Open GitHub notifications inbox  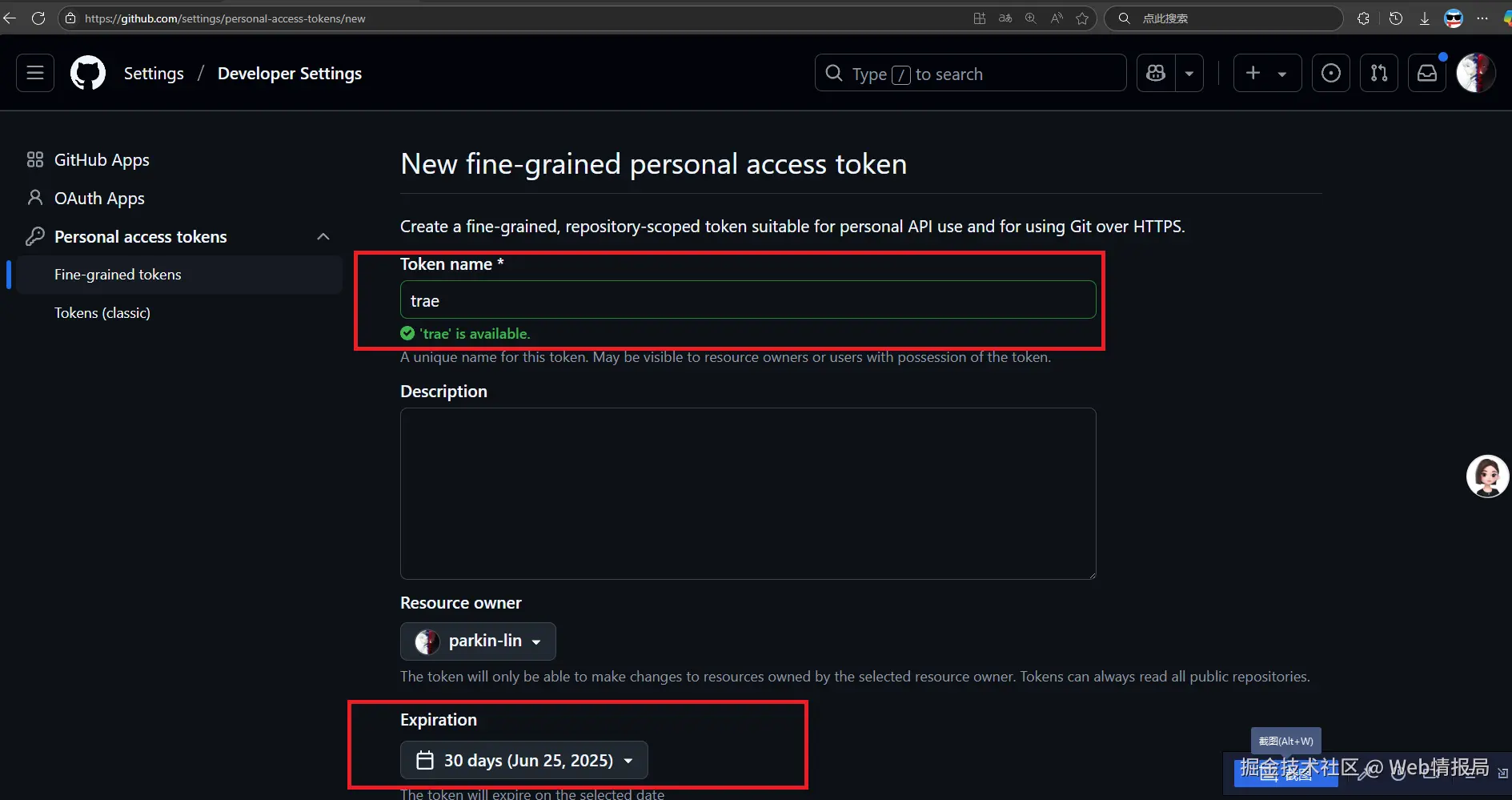(x=1428, y=73)
